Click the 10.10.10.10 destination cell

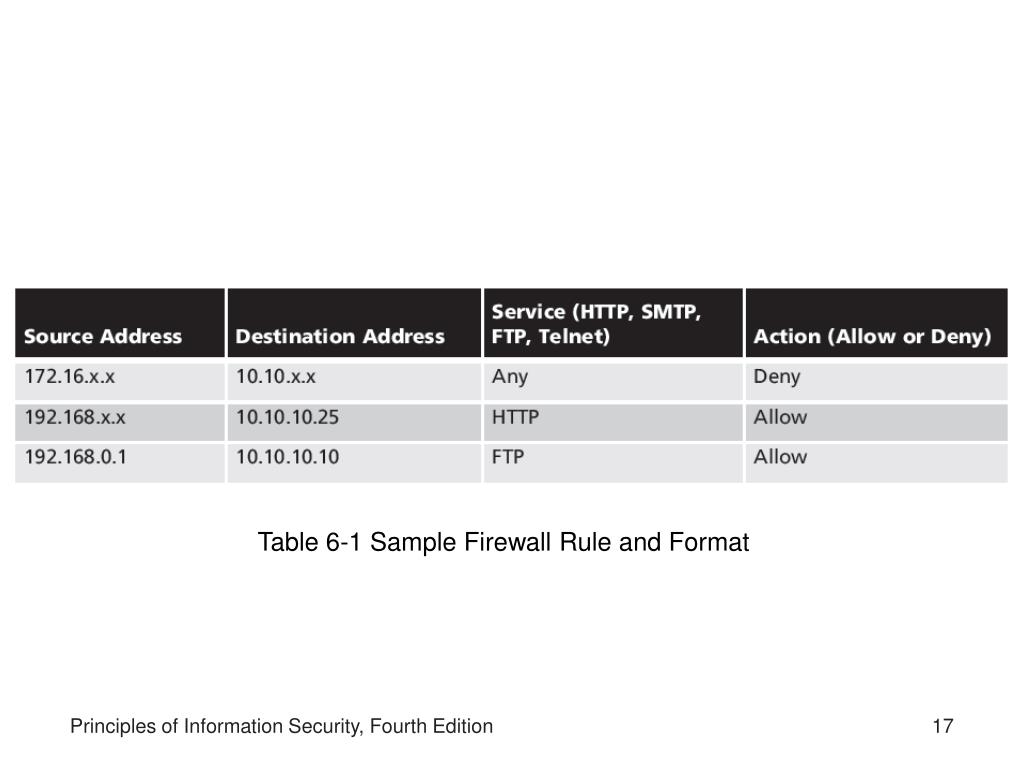pos(354,462)
